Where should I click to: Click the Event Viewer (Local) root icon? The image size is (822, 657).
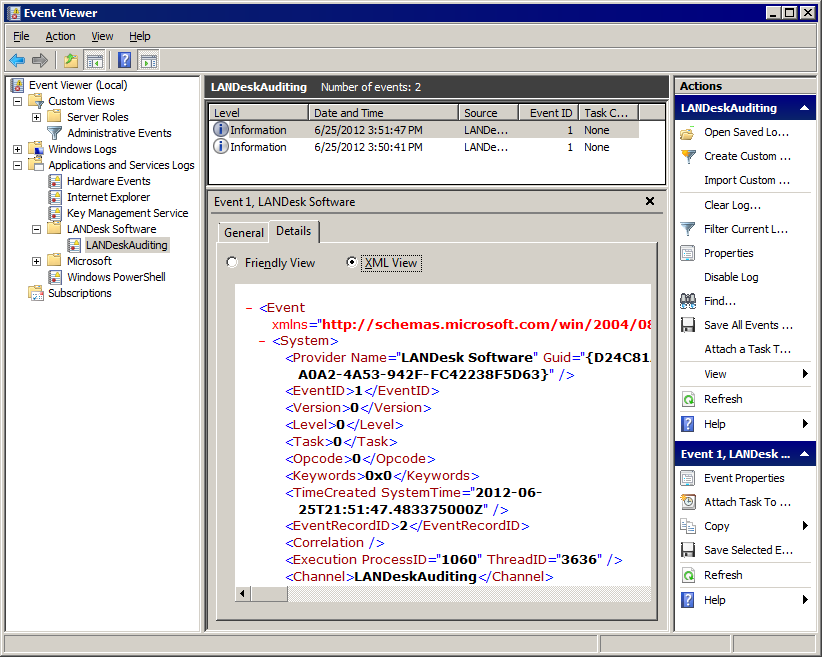(18, 85)
